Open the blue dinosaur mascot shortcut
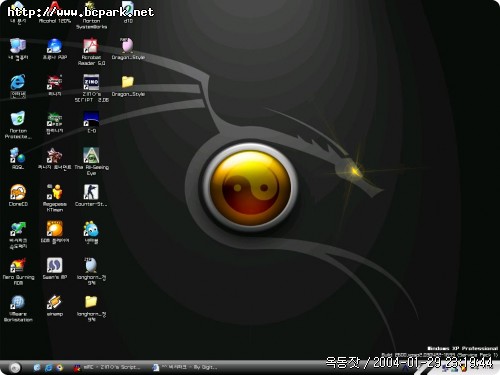Screen dimensions: 500x375 click(x=91, y=232)
